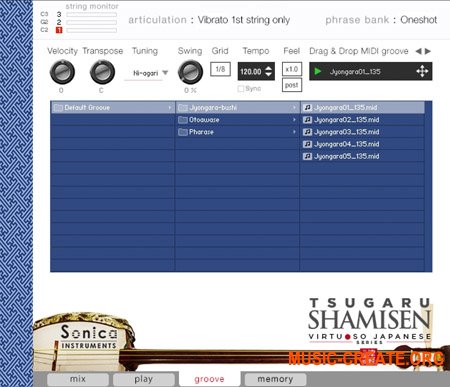Click the drag-and-drop MIDI move icon
450x387 pixels.
coord(422,71)
